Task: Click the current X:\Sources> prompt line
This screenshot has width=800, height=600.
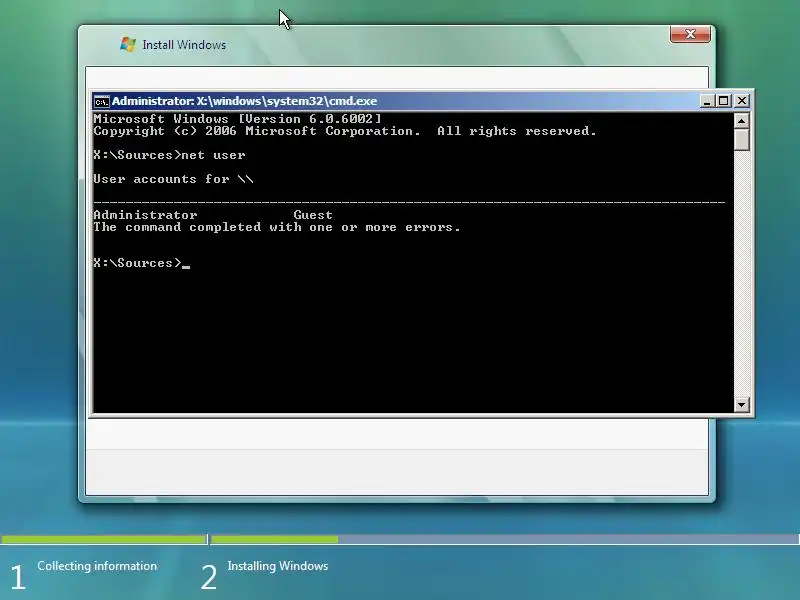Action: coord(142,263)
